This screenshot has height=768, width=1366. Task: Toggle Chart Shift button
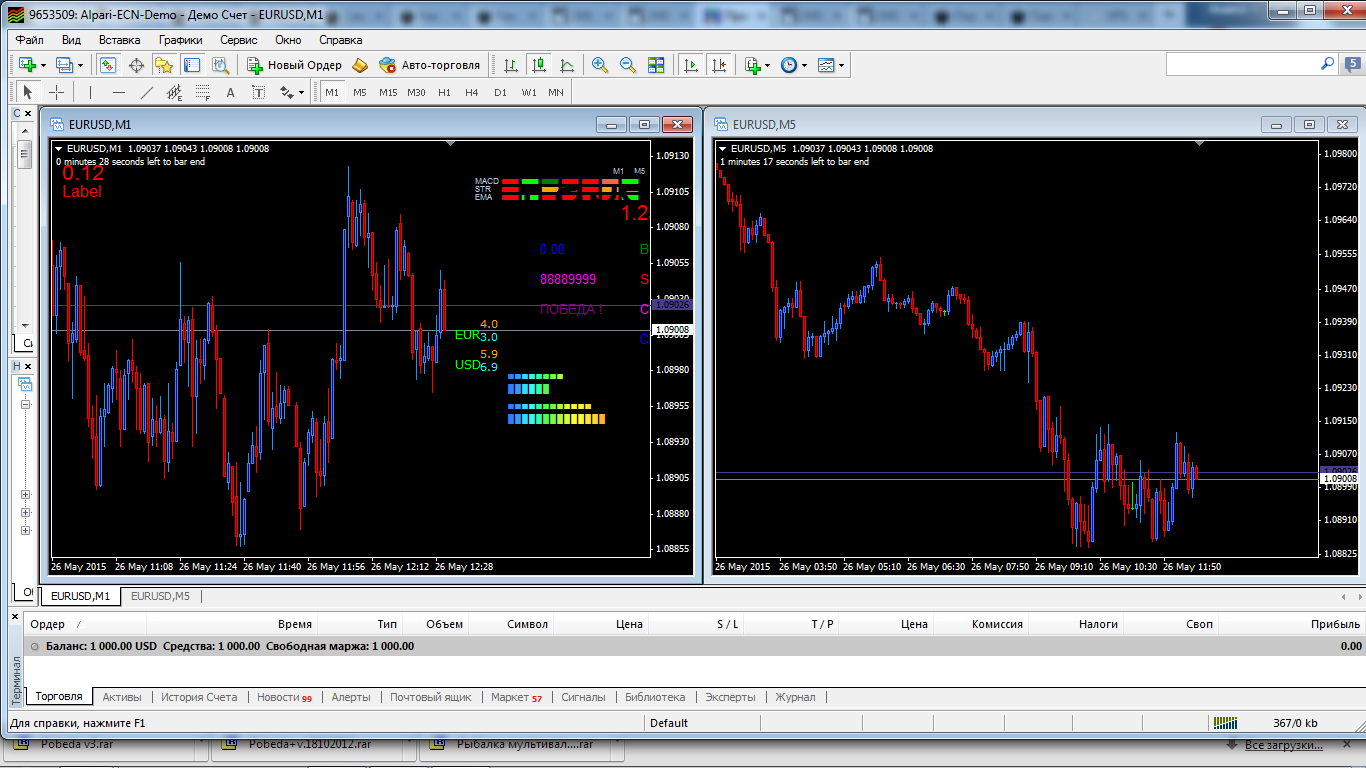(x=718, y=65)
